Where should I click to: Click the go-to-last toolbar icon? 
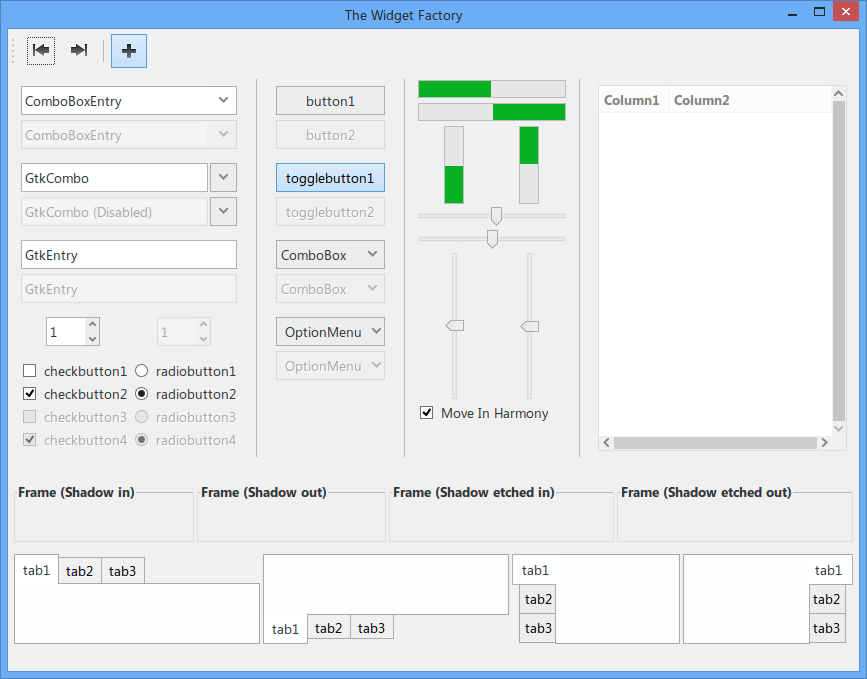[79, 50]
